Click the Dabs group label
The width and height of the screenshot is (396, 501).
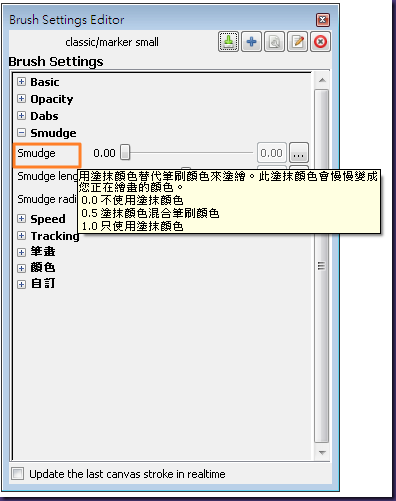coord(44,116)
